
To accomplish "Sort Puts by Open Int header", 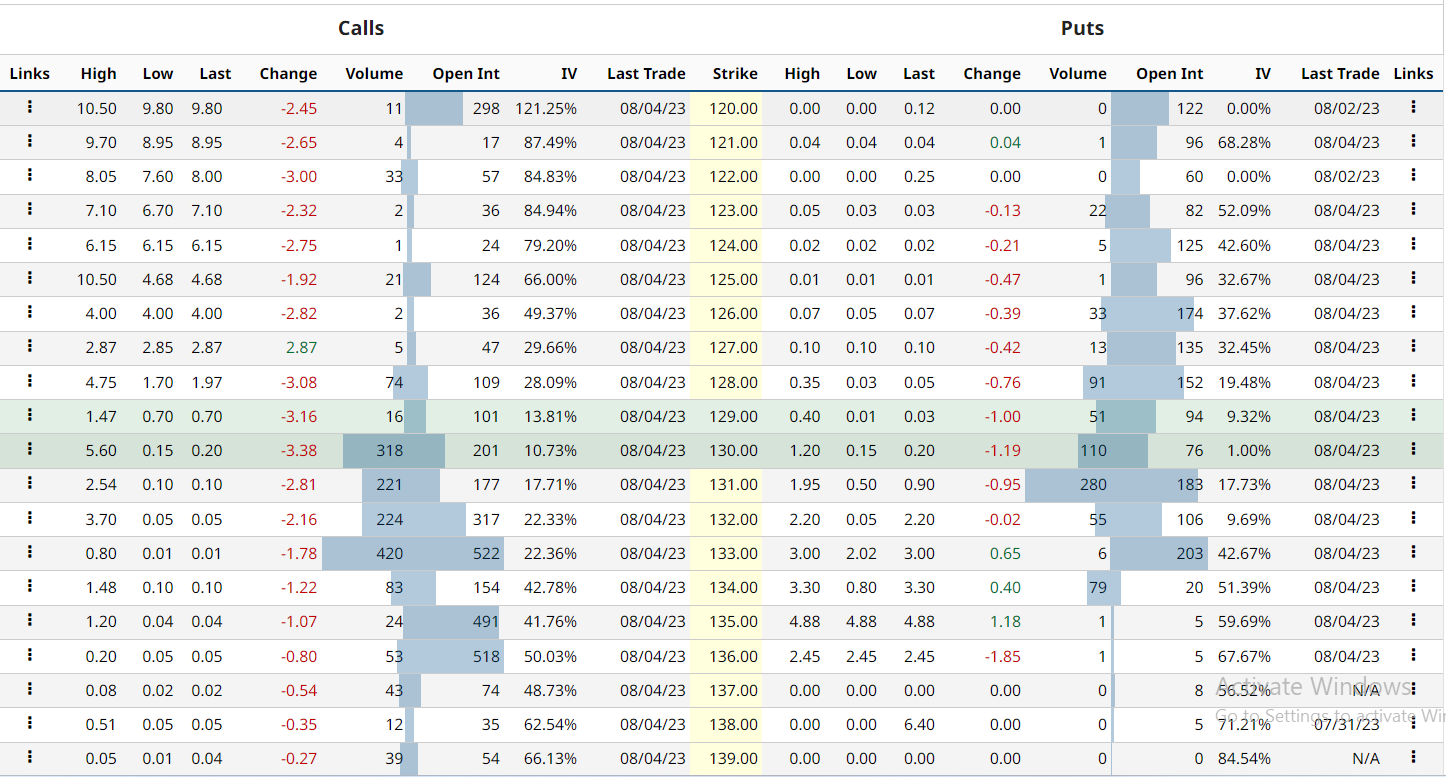I will pyautogui.click(x=1170, y=73).
